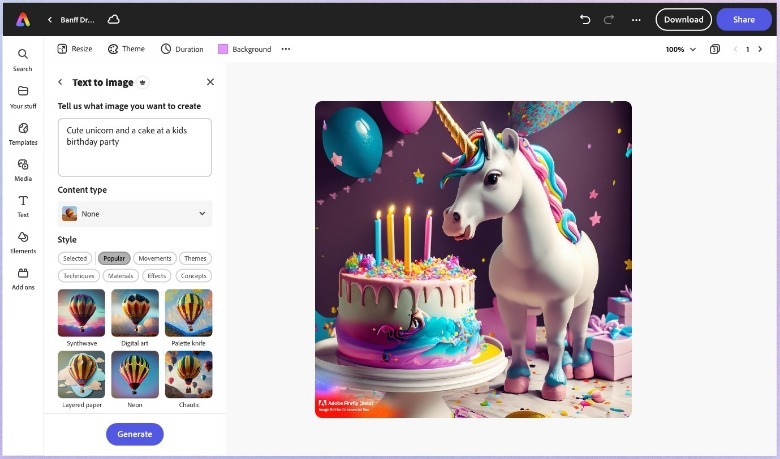Choose the Neon style thumbnail
Image resolution: width=780 pixels, height=459 pixels.
click(x=135, y=374)
